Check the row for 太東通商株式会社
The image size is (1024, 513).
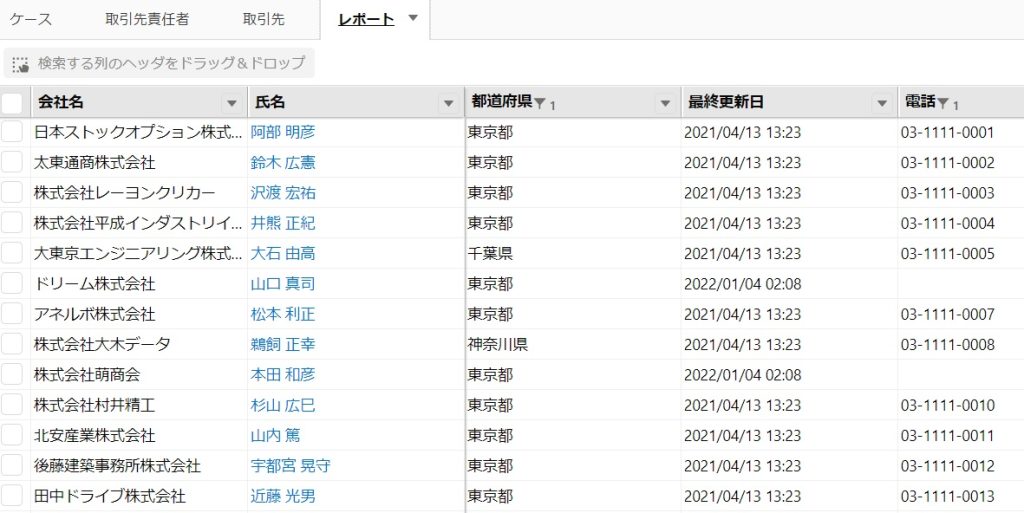coord(12,163)
